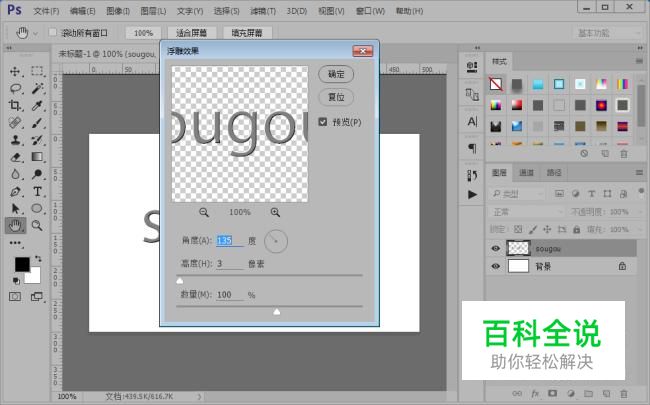Viewport: 650px width, 405px height.
Task: Create new adjustment layer icon
Action: pyautogui.click(x=571, y=393)
